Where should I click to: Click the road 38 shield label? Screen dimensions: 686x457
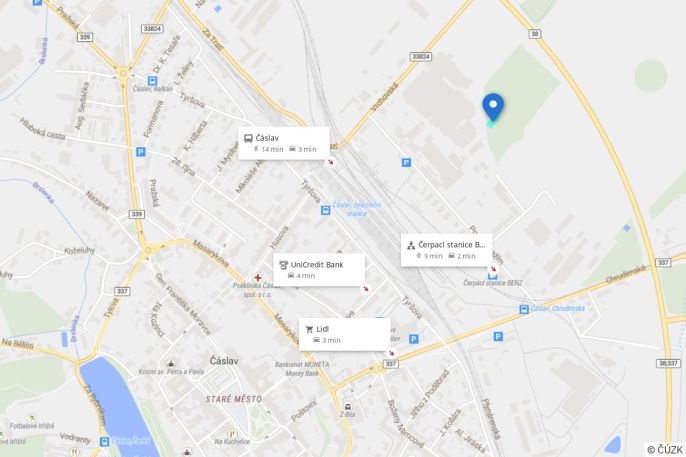point(535,34)
